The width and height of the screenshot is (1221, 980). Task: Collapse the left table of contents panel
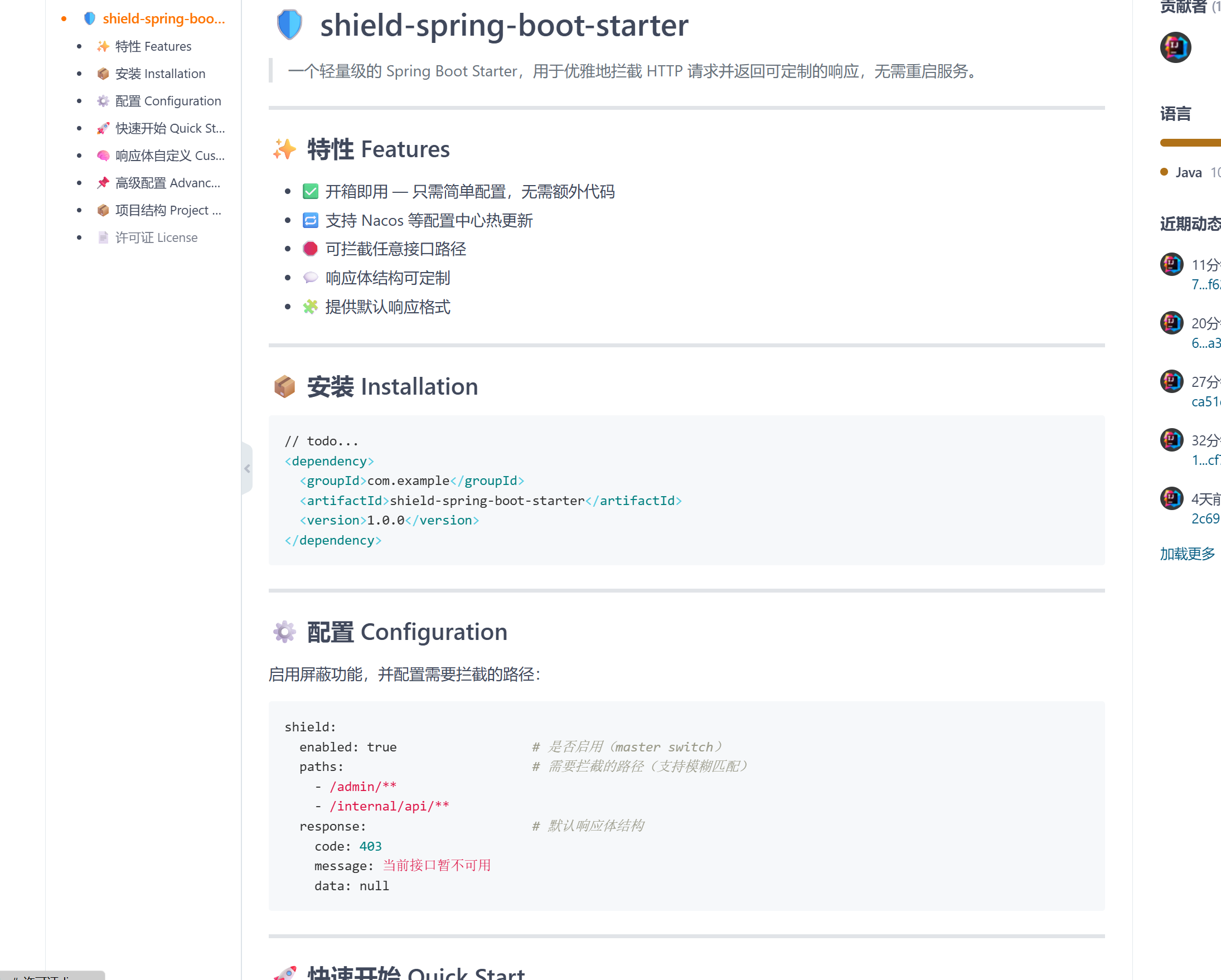[247, 468]
